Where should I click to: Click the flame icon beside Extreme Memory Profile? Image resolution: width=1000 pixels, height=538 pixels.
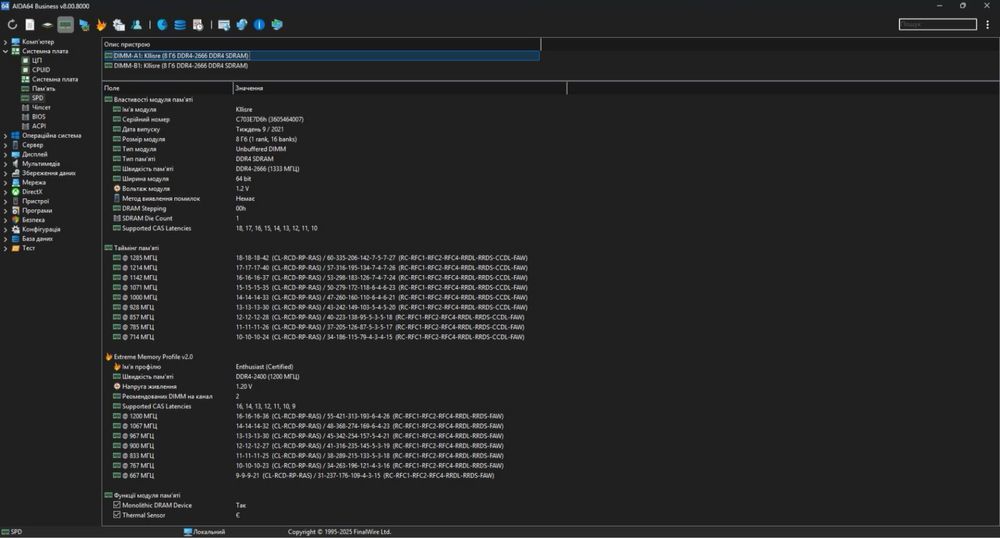coord(108,357)
